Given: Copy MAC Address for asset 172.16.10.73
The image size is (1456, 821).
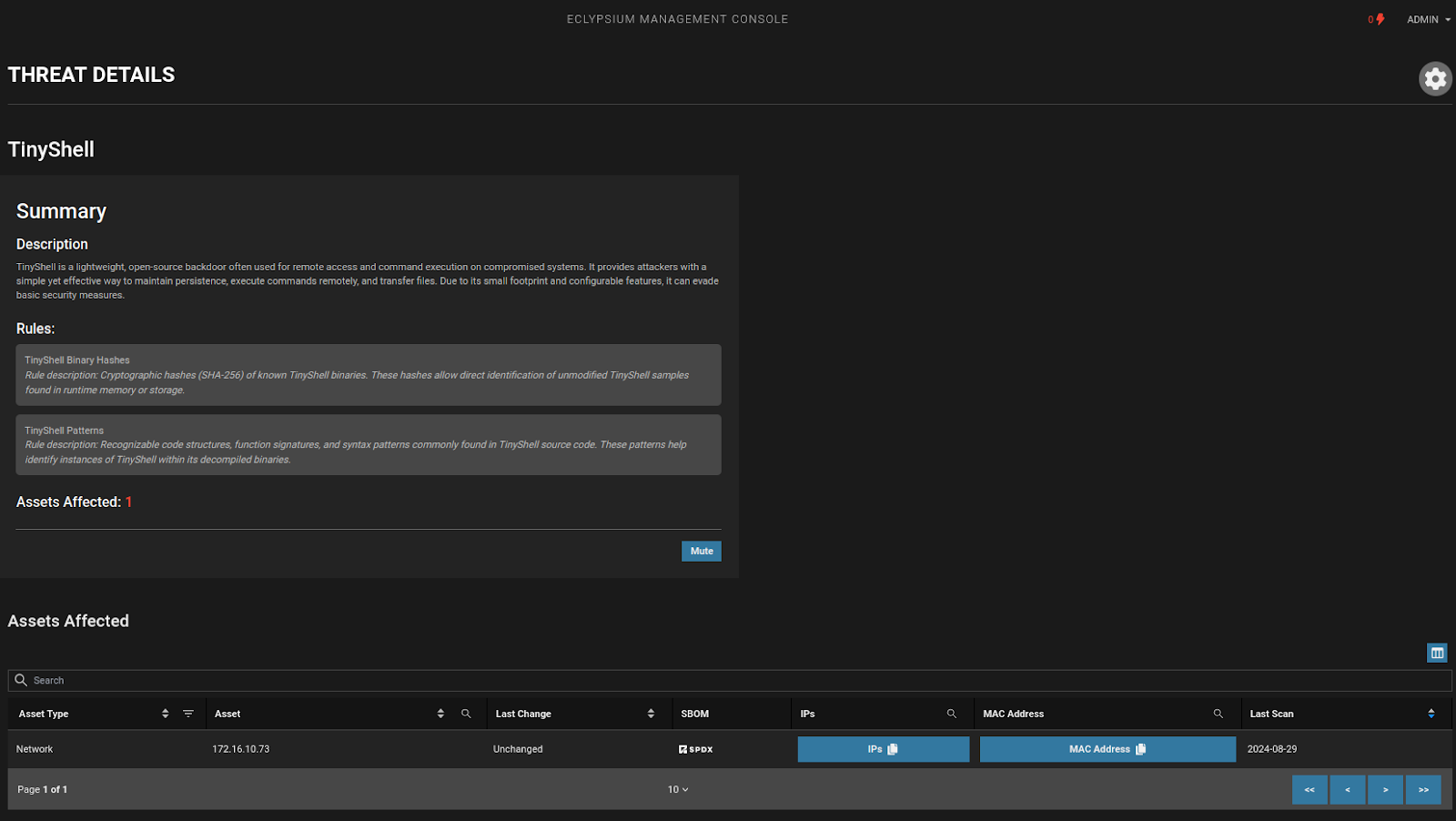Looking at the screenshot, I should point(1107,749).
